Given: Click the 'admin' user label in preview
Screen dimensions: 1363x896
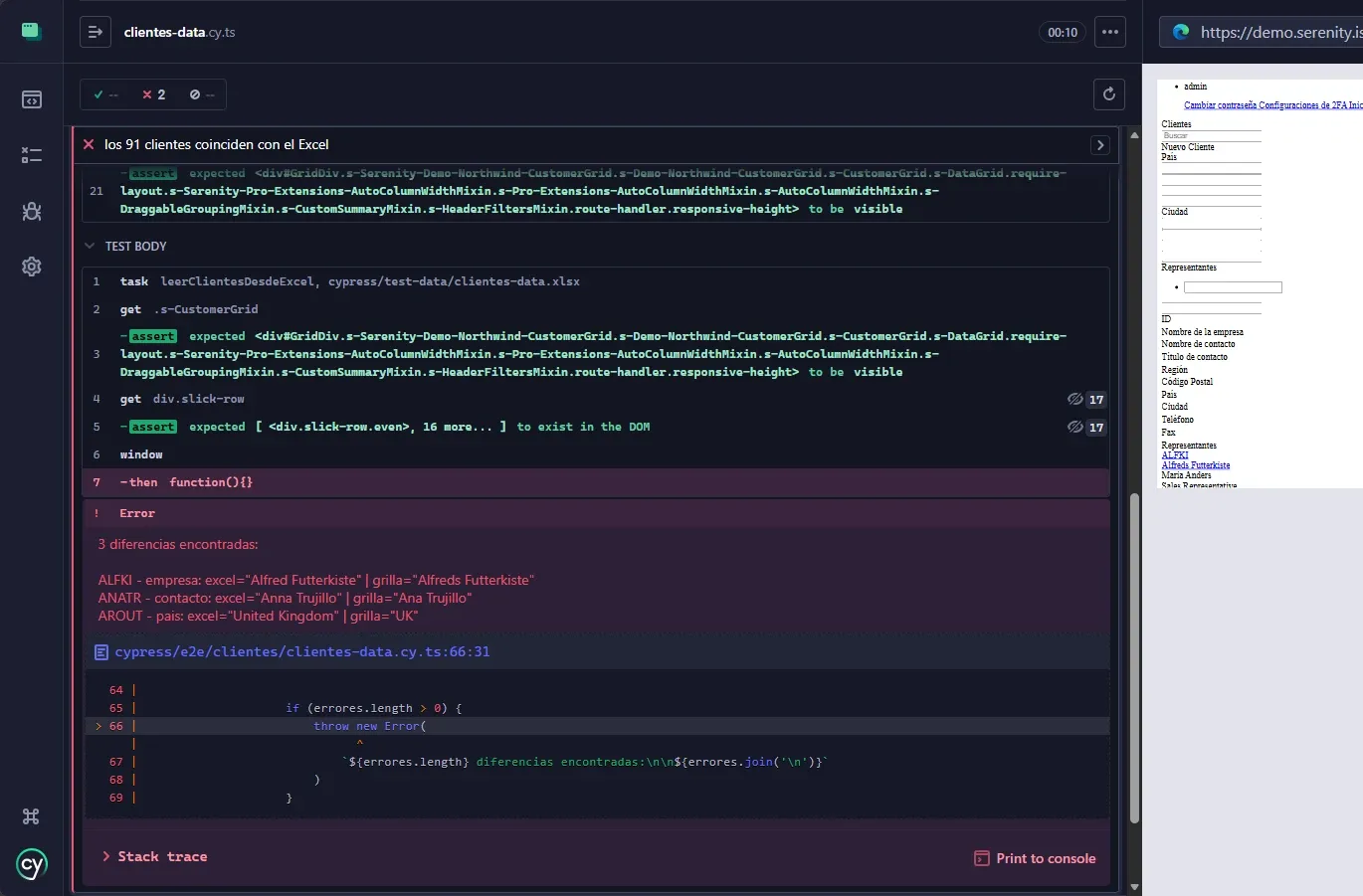Looking at the screenshot, I should [x=1195, y=87].
